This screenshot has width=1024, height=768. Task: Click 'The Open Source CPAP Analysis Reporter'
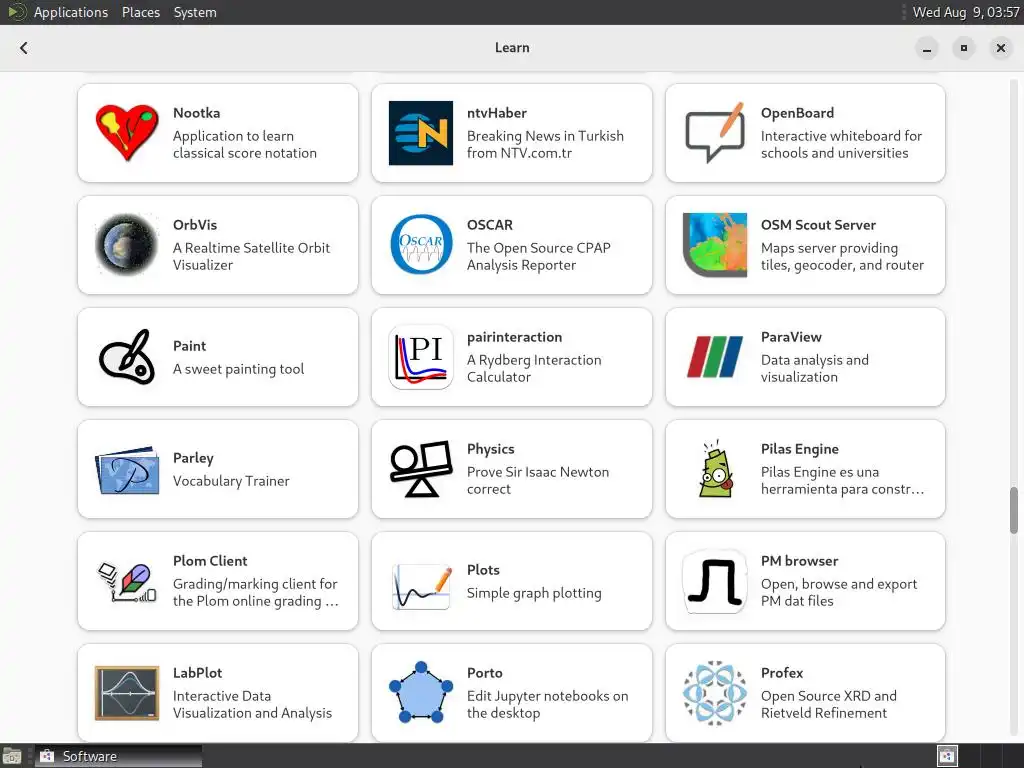[539, 256]
